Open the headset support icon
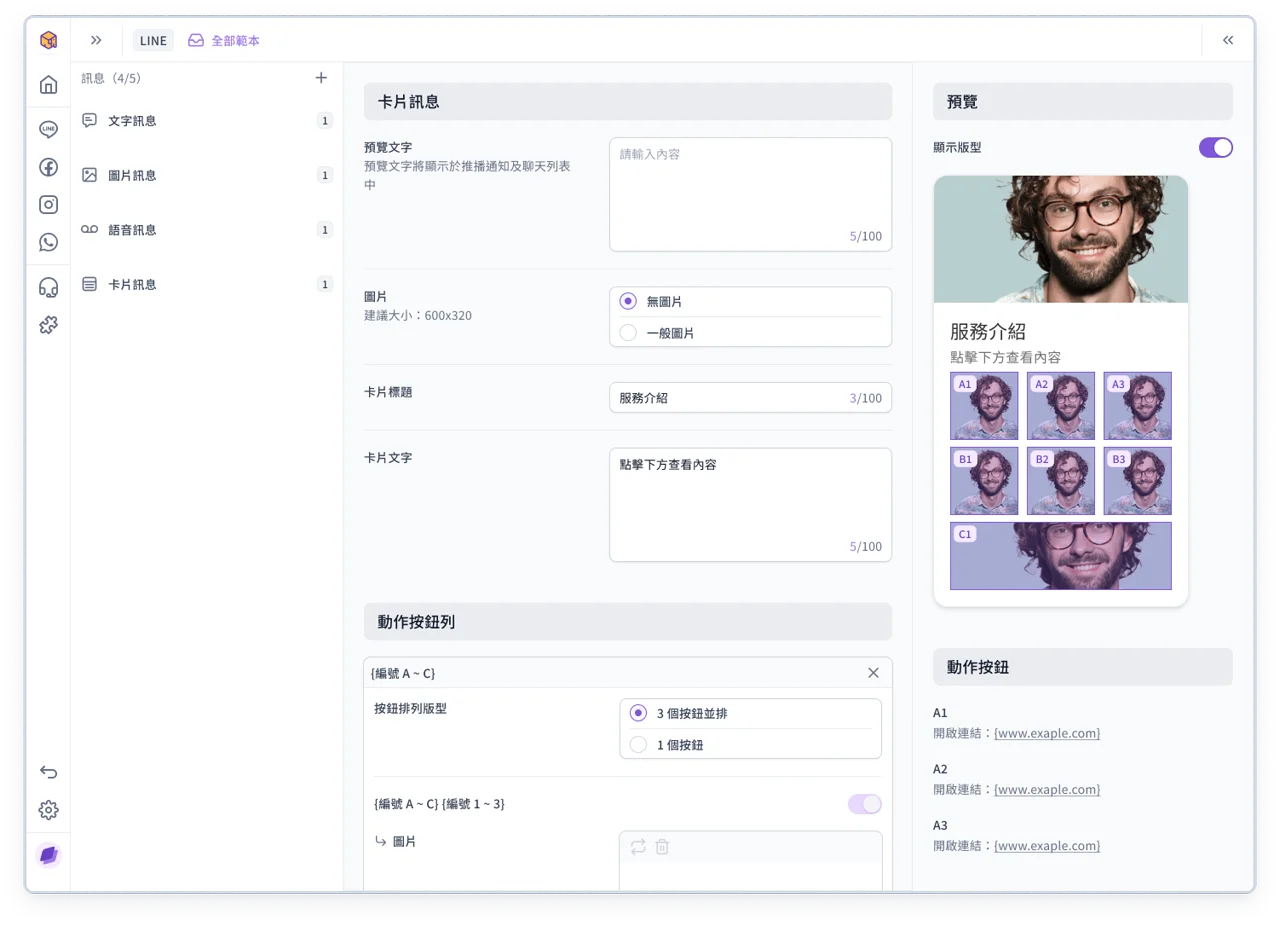Image resolution: width=1280 pixels, height=926 pixels. pos(48,287)
